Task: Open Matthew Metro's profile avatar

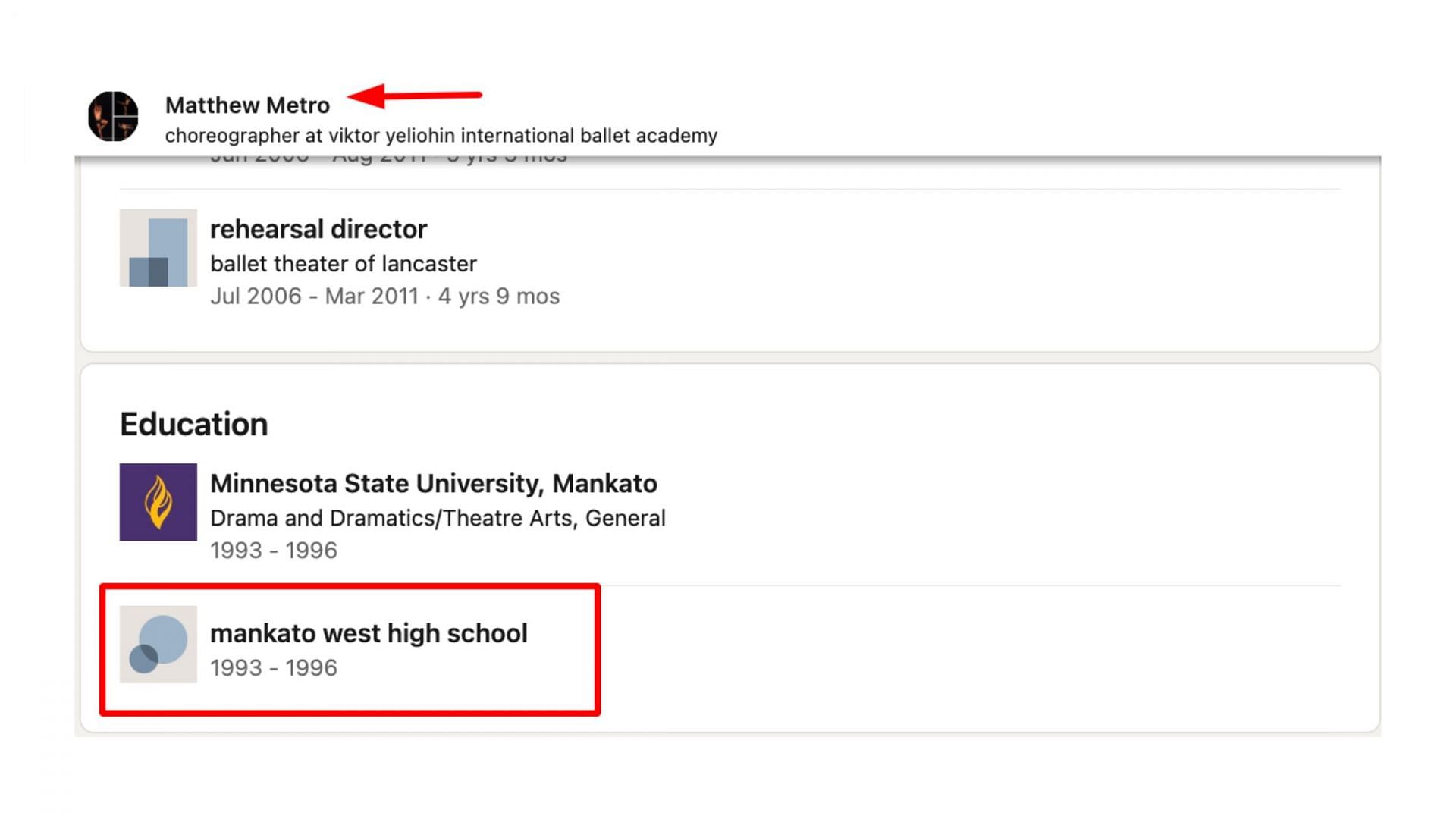Action: click(x=113, y=116)
